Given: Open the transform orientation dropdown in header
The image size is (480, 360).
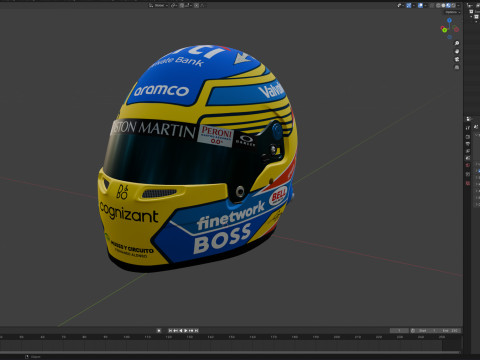Looking at the screenshot, I should point(158,5).
